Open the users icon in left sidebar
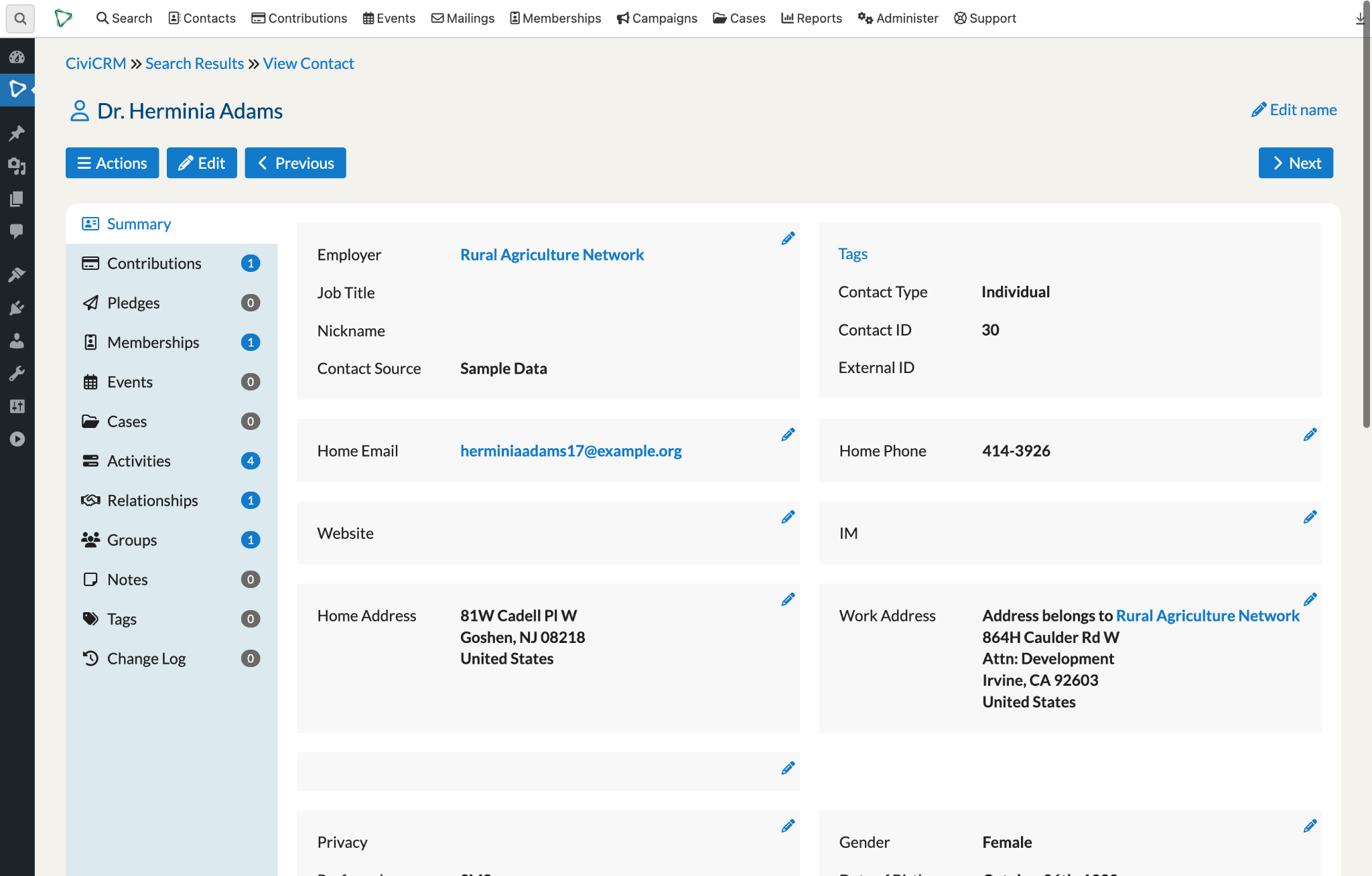The image size is (1372, 876). pos(17,340)
